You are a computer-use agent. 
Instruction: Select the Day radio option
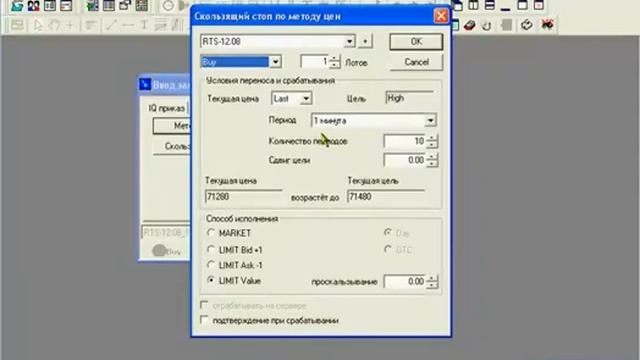[x=388, y=233]
